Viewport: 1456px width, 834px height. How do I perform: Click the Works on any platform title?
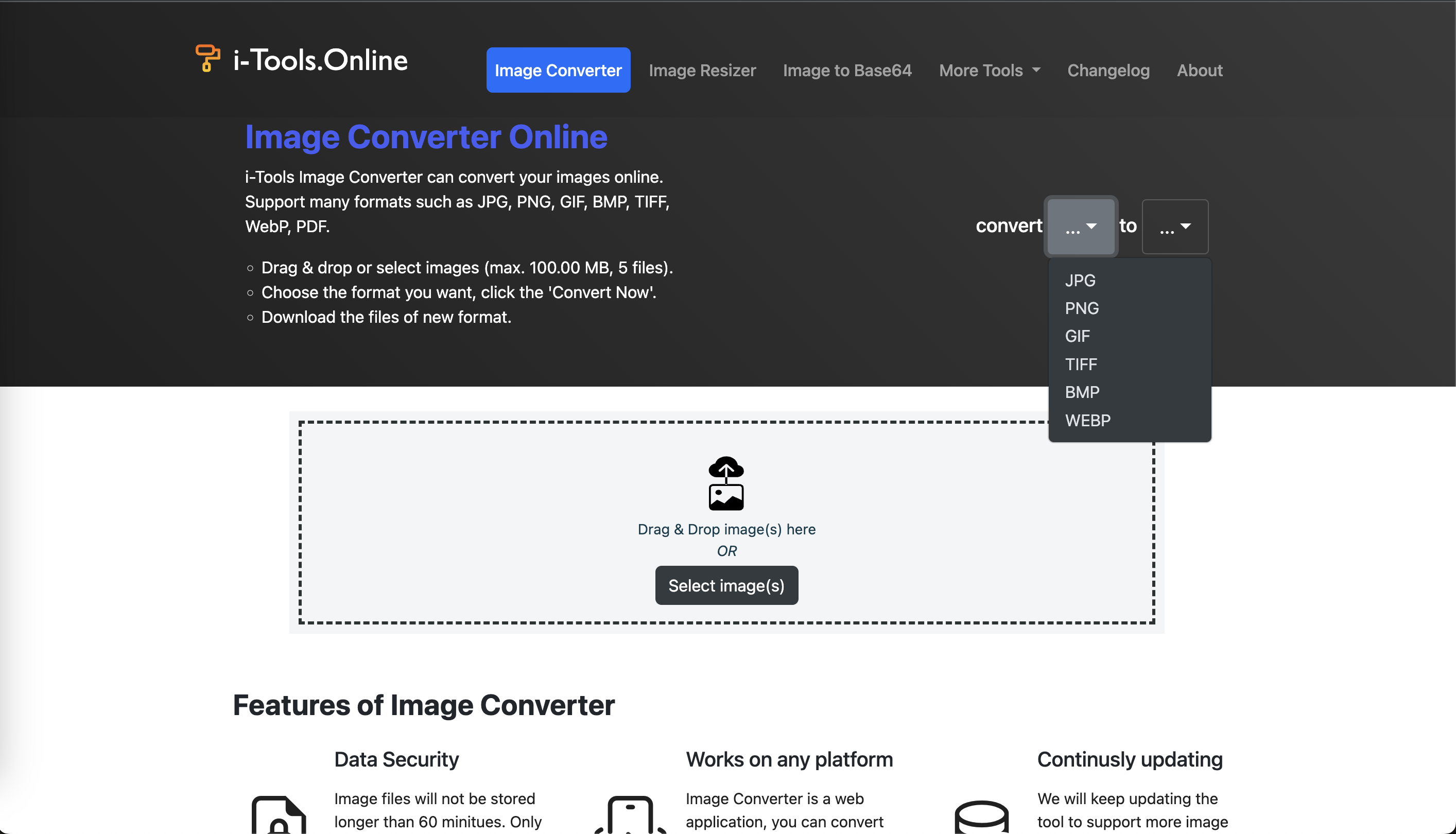point(789,759)
